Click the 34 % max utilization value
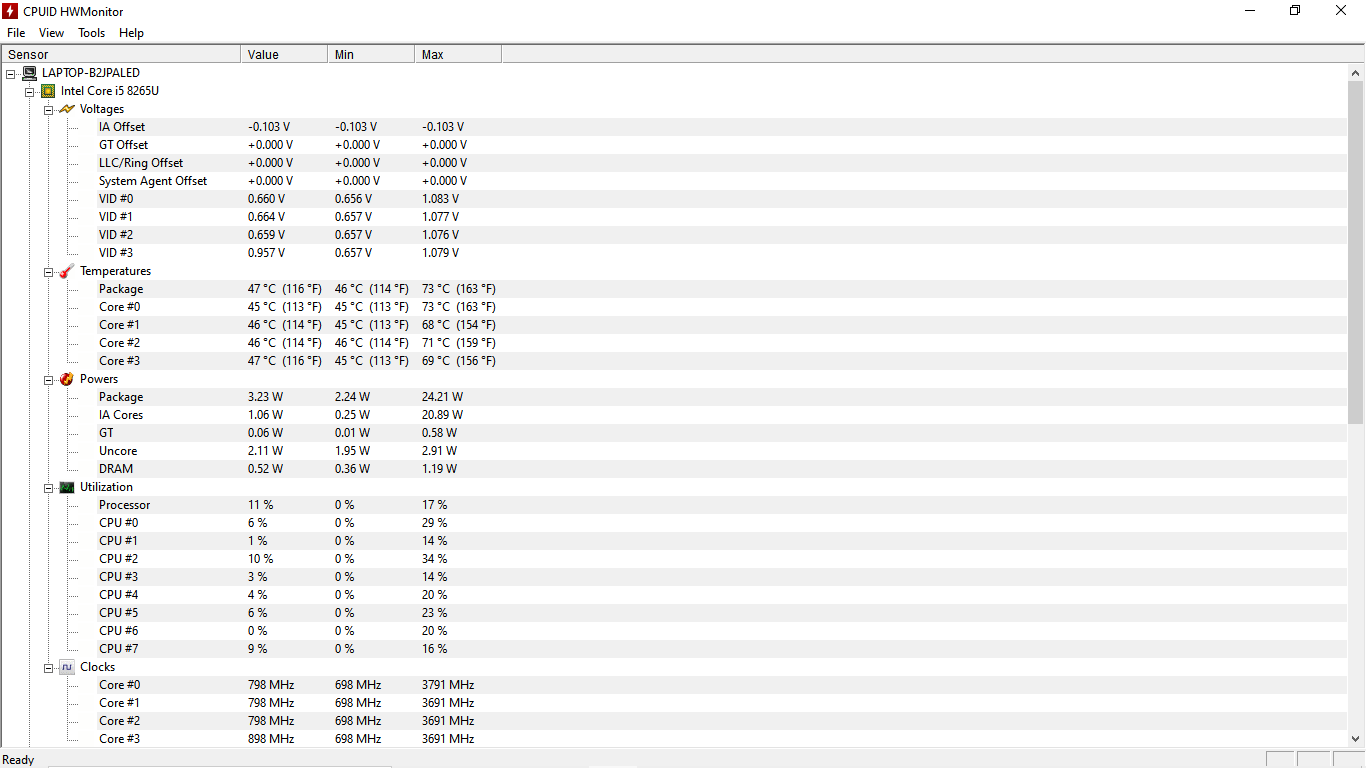 pyautogui.click(x=434, y=559)
